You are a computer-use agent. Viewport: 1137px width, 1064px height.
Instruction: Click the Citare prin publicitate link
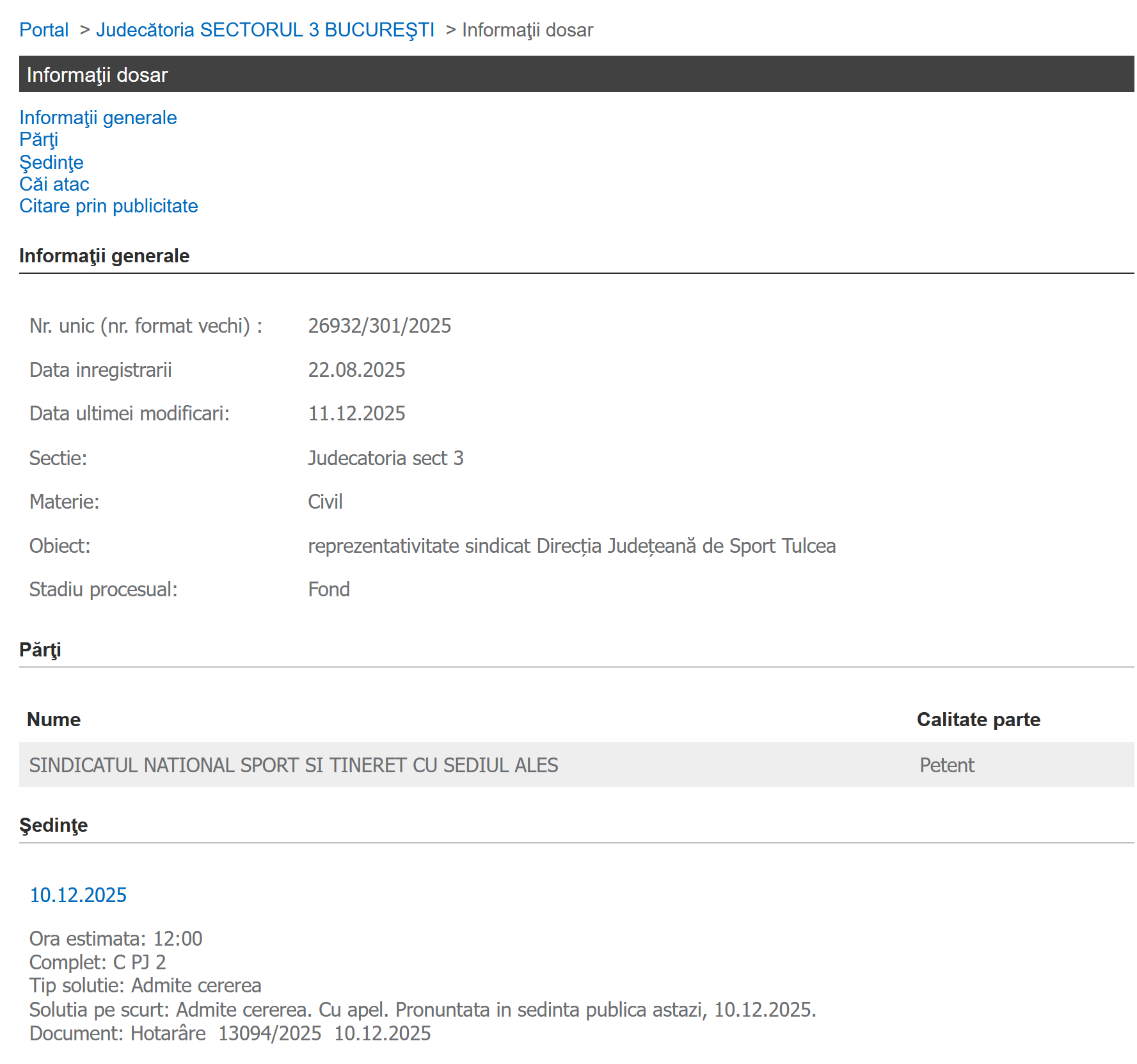[x=108, y=206]
